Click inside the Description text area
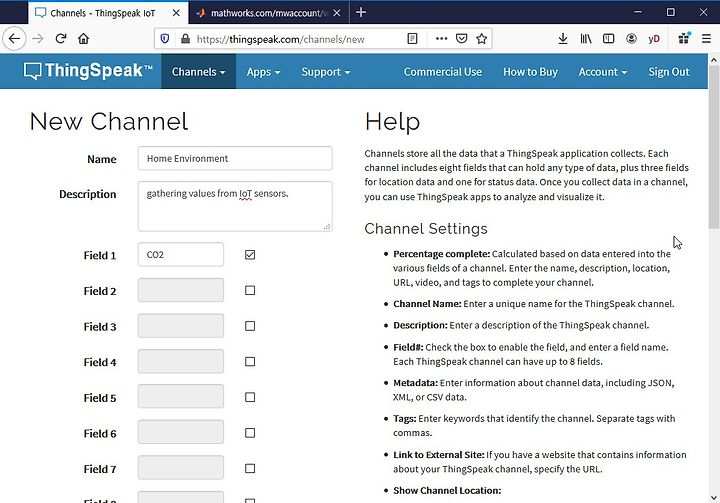This screenshot has width=720, height=503. pyautogui.click(x=235, y=206)
